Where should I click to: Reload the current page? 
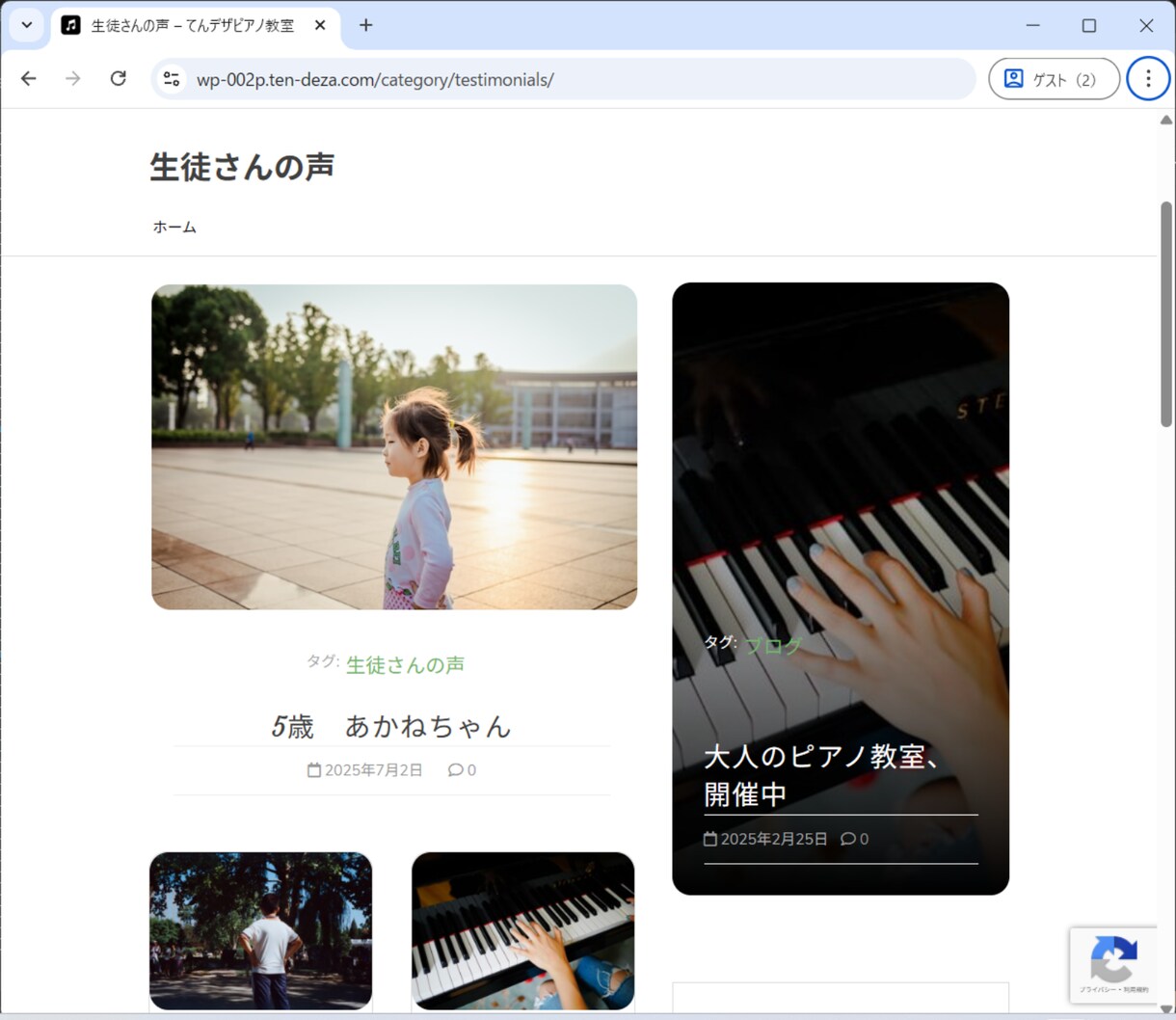[118, 79]
